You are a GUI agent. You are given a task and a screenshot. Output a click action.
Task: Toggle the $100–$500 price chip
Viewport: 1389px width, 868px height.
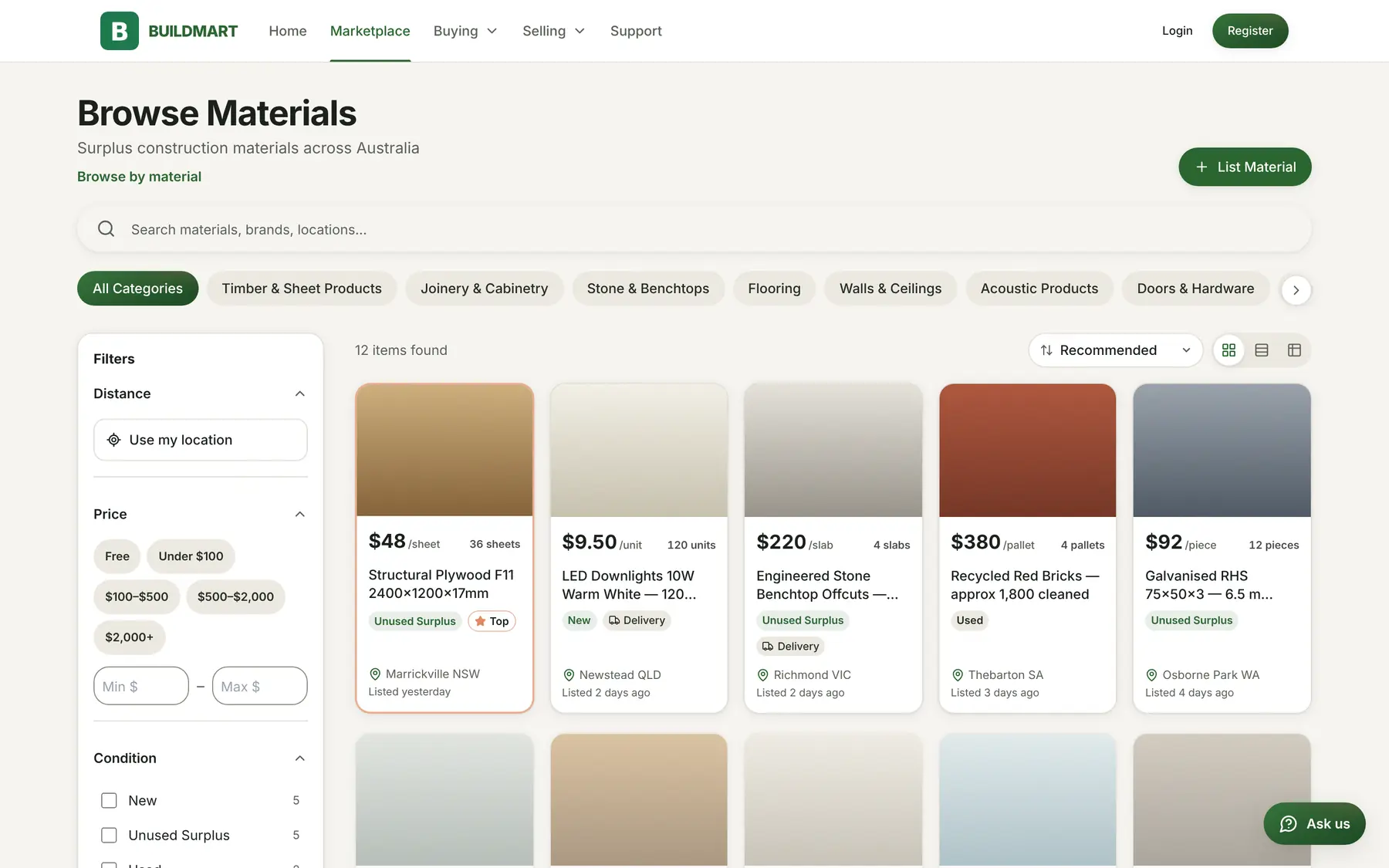click(x=137, y=596)
